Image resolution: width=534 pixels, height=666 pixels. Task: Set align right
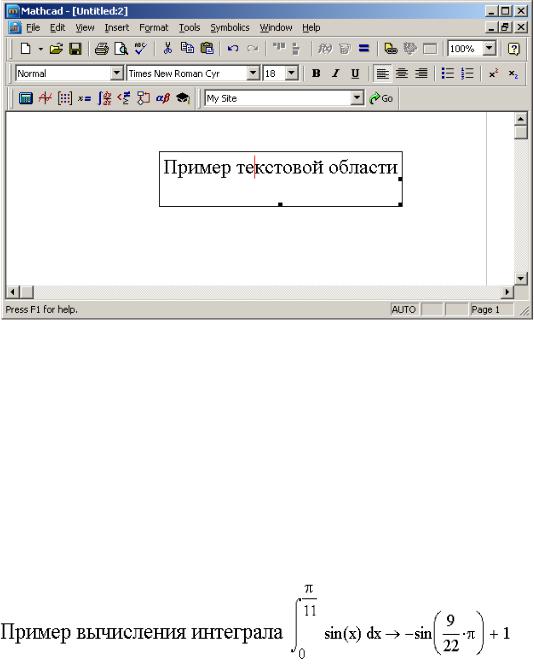[x=421, y=73]
